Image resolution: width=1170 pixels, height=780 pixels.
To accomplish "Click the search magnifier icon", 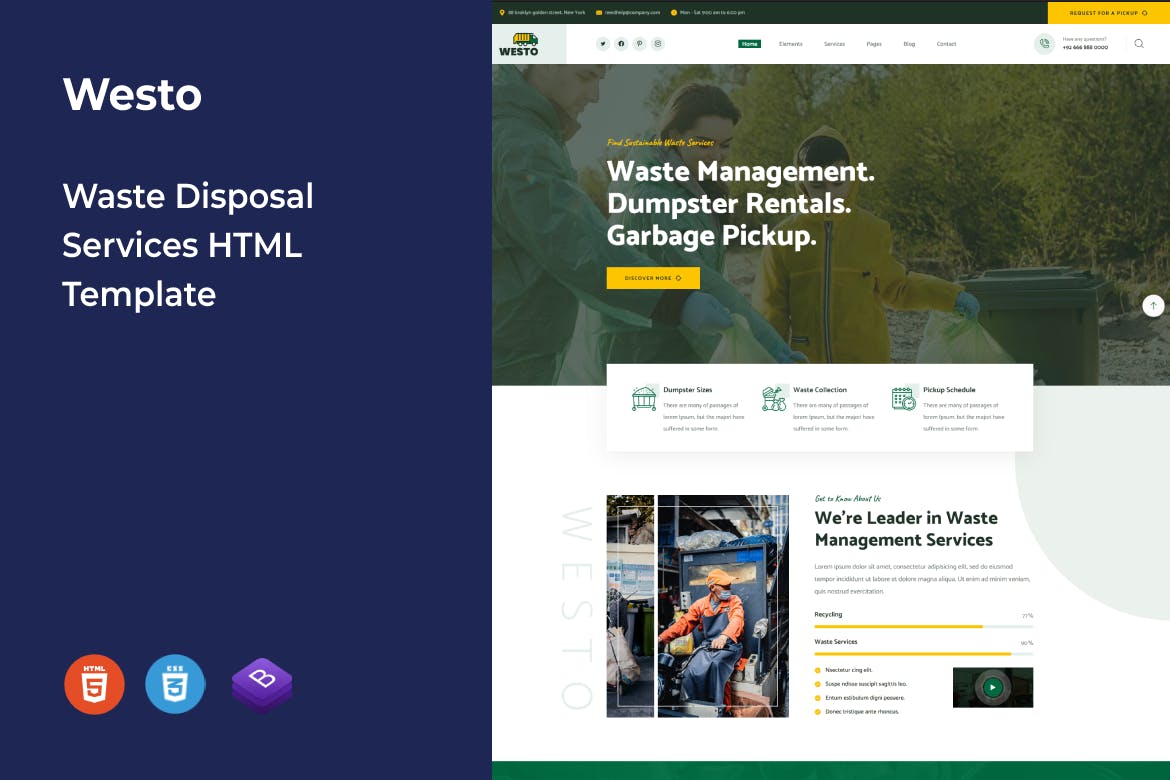I will coord(1139,44).
